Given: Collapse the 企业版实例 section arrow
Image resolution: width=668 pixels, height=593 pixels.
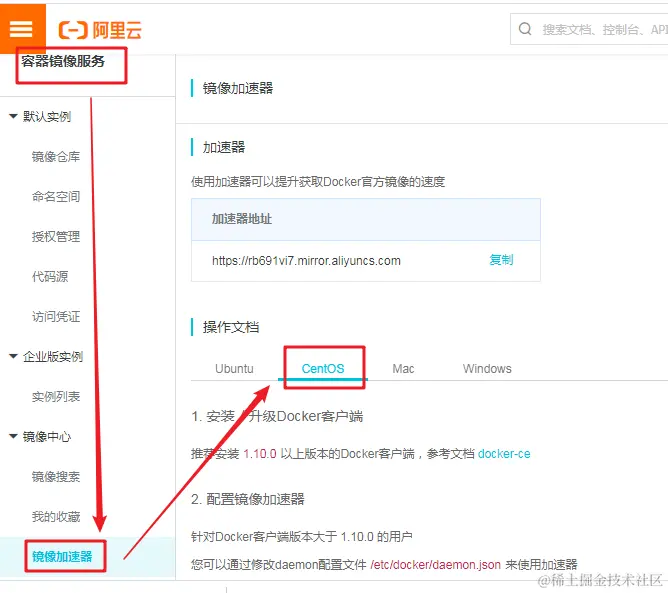Looking at the screenshot, I should 13,356.
